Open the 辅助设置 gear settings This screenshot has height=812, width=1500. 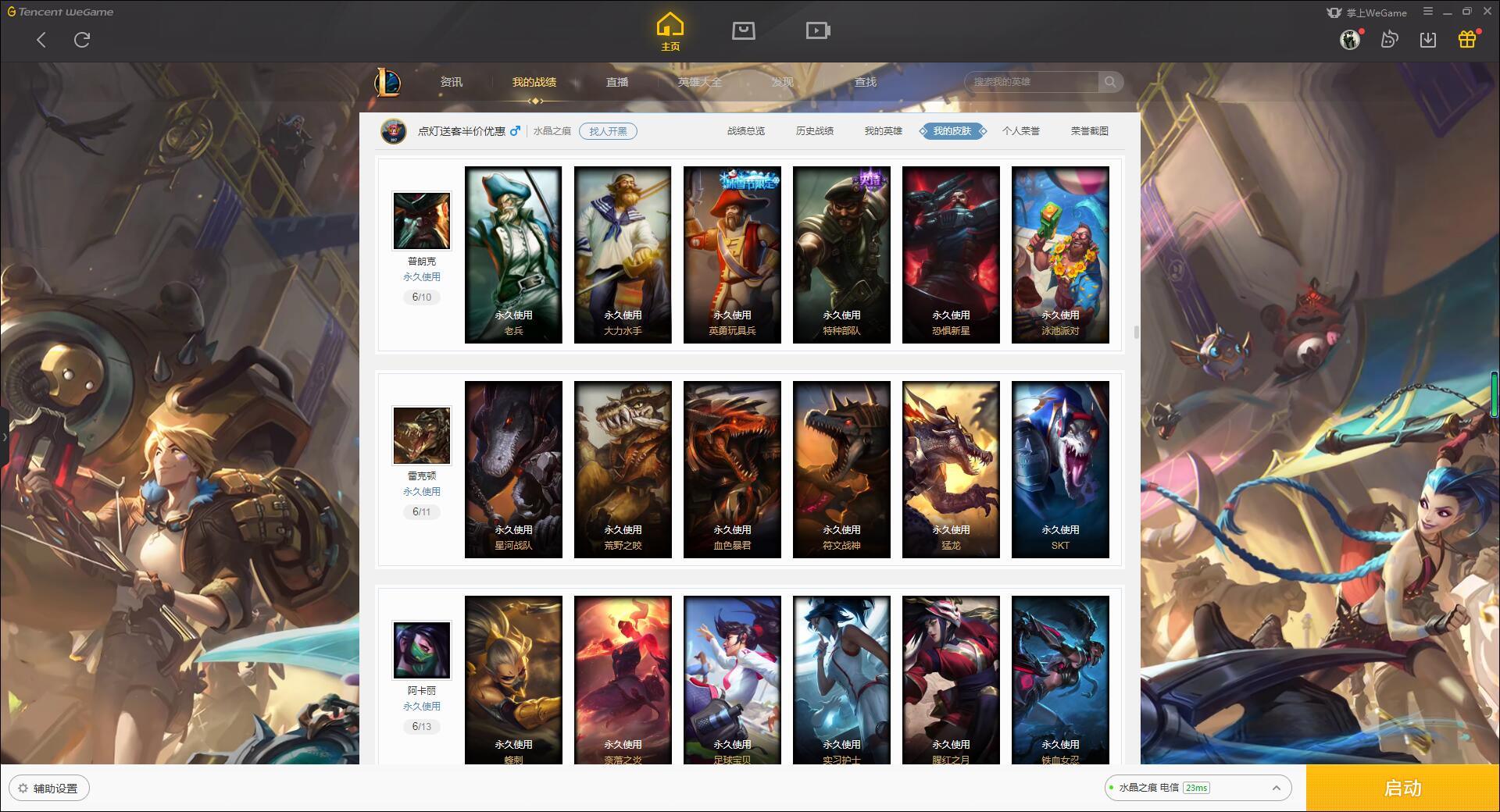[49, 789]
